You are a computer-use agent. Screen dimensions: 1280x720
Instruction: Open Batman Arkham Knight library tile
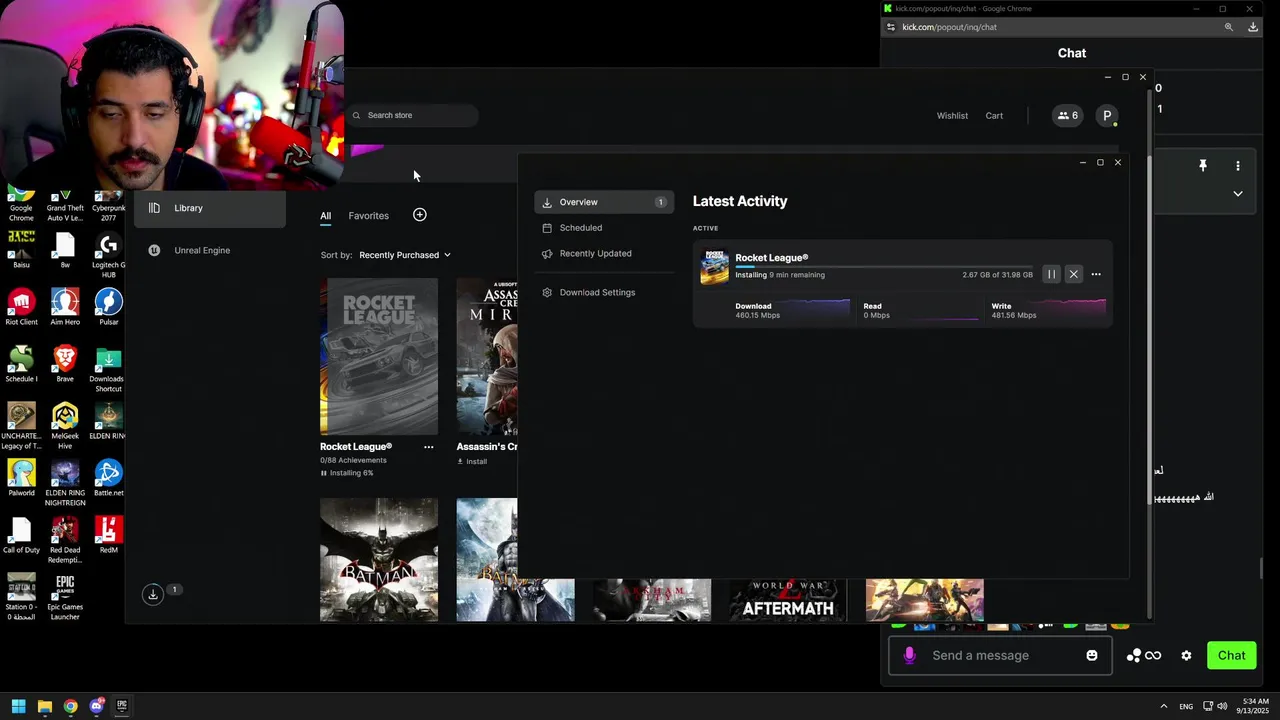[379, 559]
